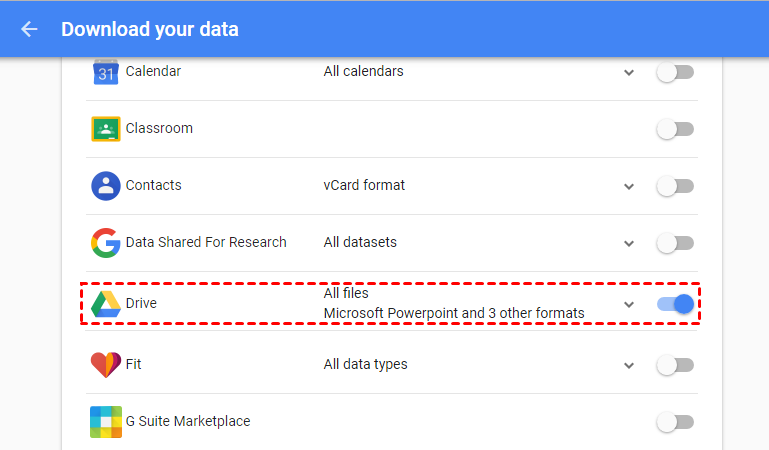This screenshot has height=450, width=769.
Task: Click the back arrow in header
Action: pos(29,29)
